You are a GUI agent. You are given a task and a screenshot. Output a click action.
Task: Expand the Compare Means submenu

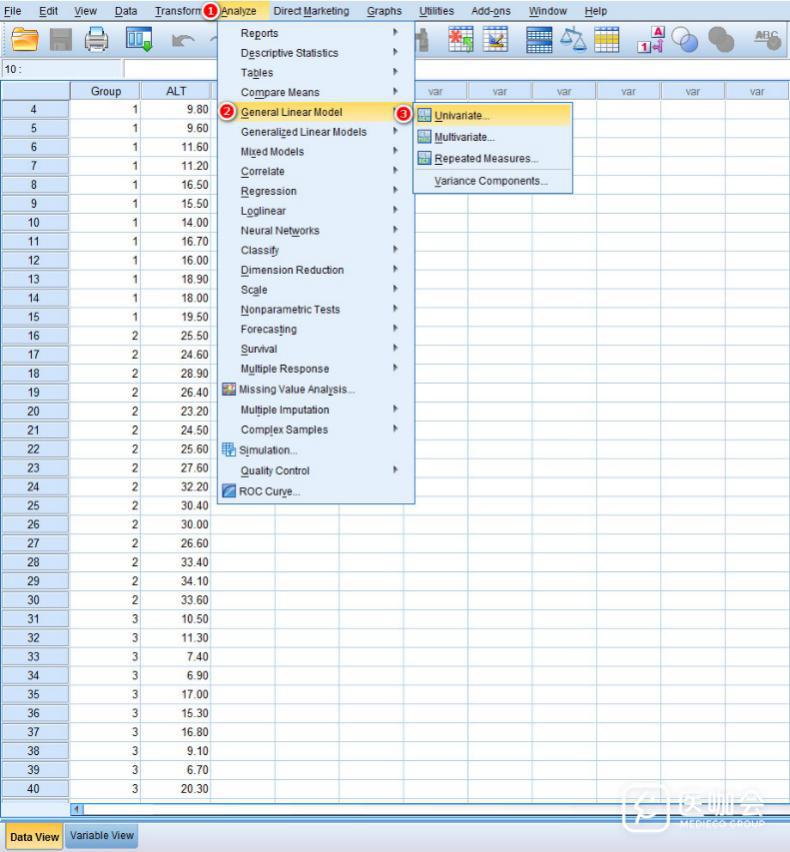(280, 92)
